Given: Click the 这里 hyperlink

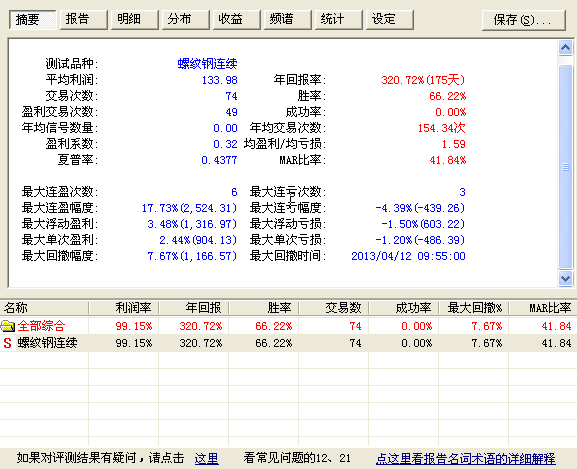Looking at the screenshot, I should point(206,458).
